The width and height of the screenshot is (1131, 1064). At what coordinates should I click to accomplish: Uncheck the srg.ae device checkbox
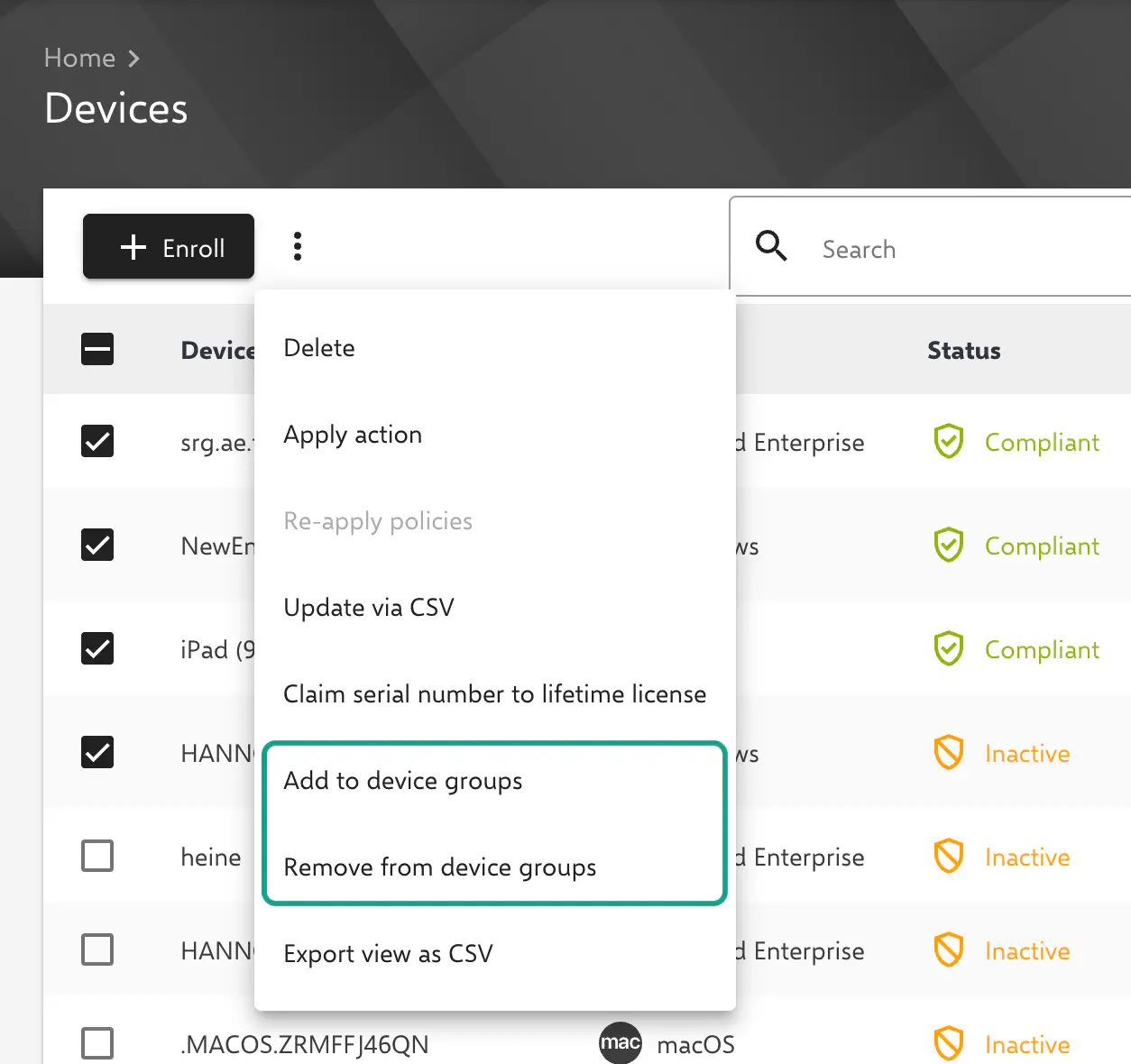[97, 441]
